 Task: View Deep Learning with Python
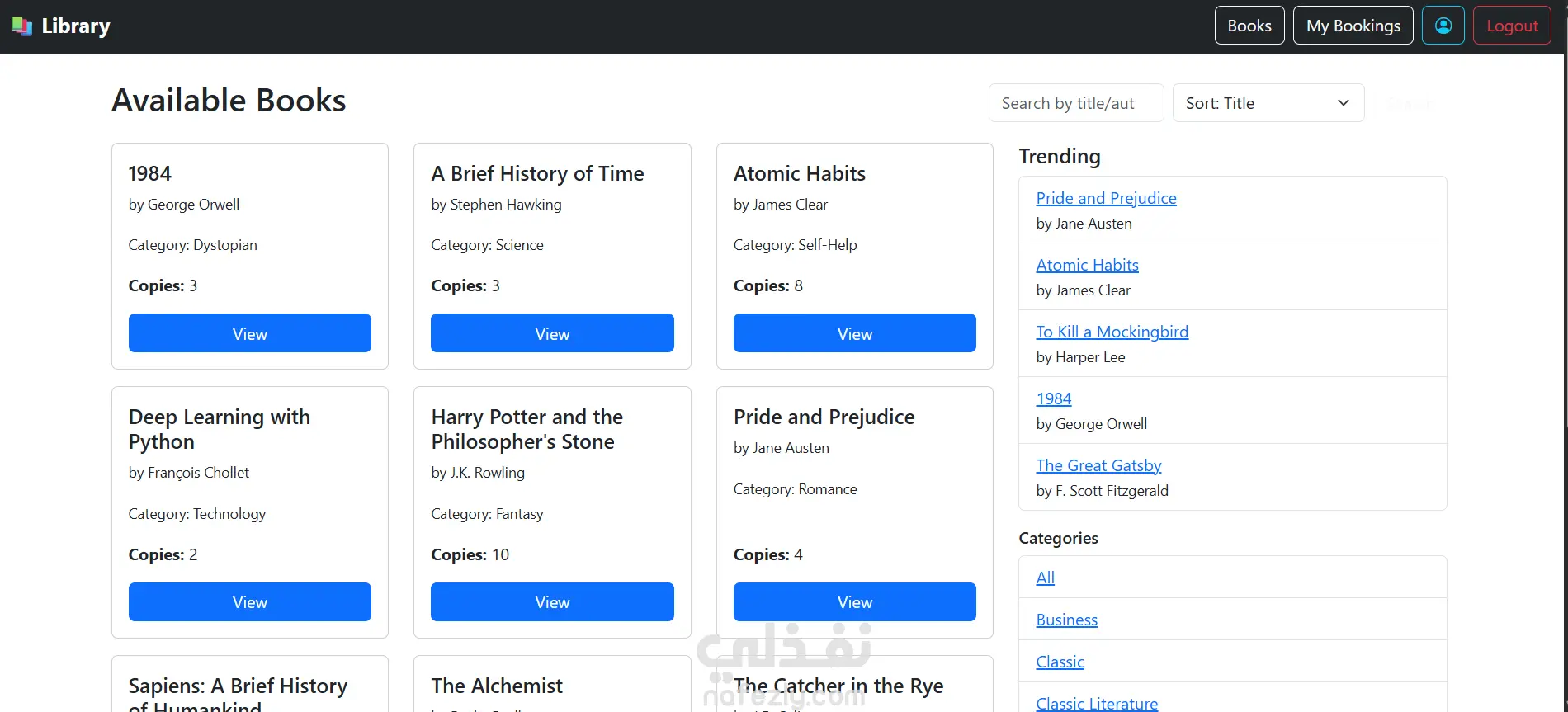tap(249, 602)
